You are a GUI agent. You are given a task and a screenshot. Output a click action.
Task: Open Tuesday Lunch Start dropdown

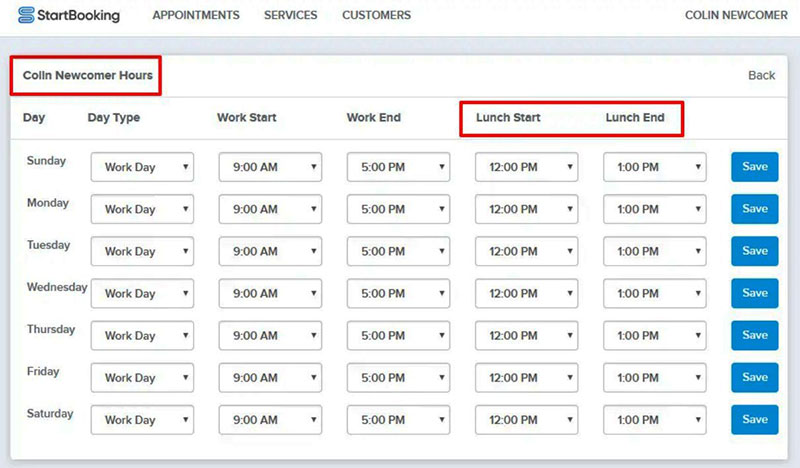point(527,251)
